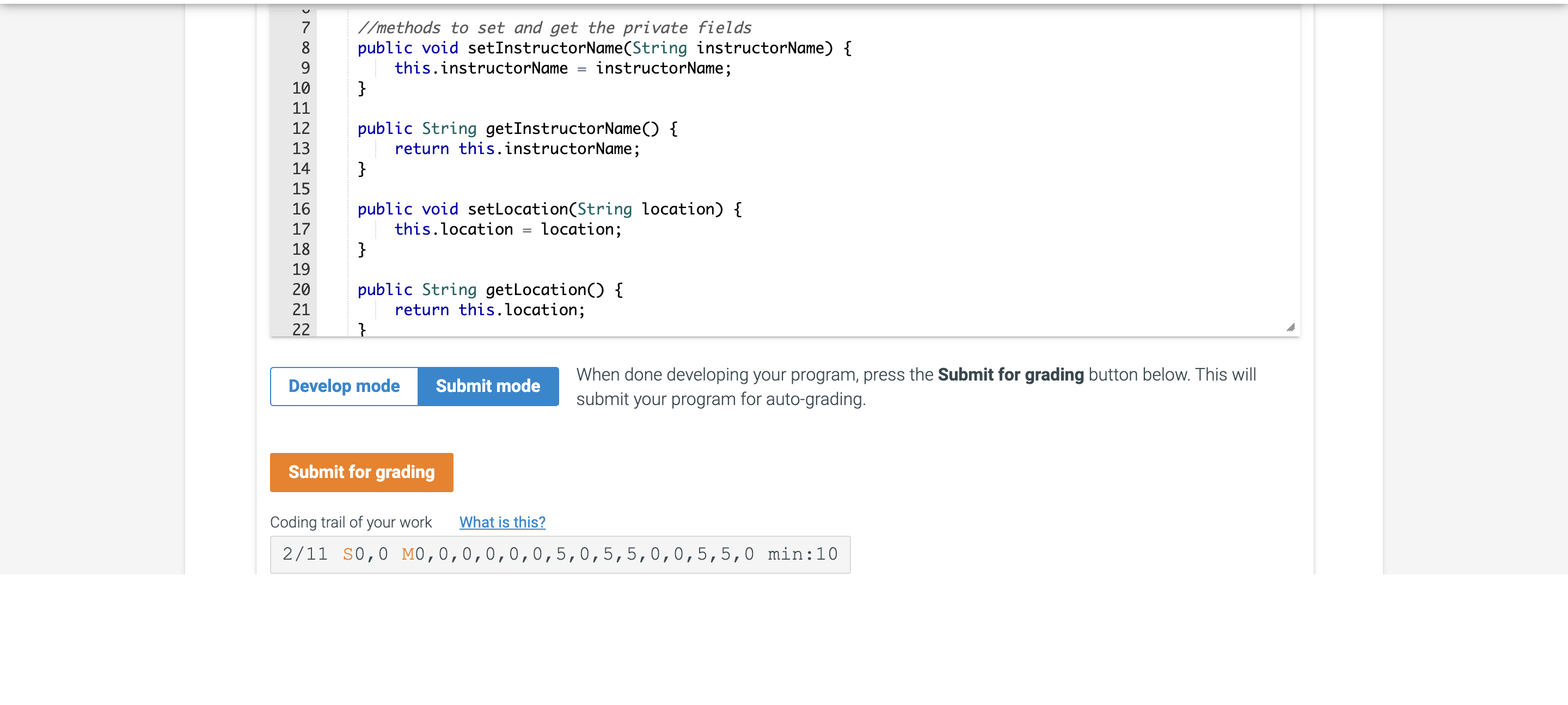Open the 'What is this?' link

click(x=501, y=522)
